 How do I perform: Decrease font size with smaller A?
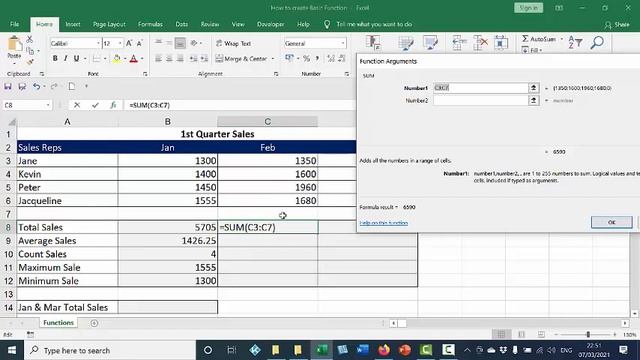pos(140,43)
